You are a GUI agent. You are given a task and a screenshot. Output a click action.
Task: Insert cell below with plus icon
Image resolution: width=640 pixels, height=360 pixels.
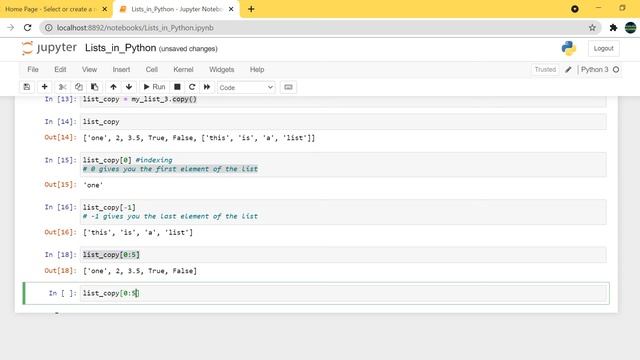pyautogui.click(x=44, y=87)
